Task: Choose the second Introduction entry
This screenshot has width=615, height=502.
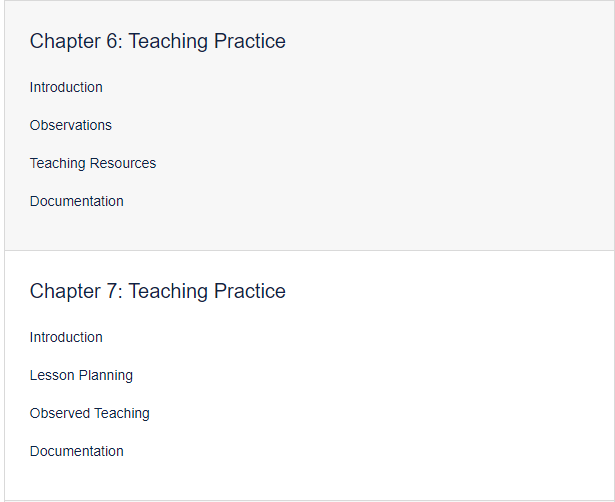Action: pos(66,337)
